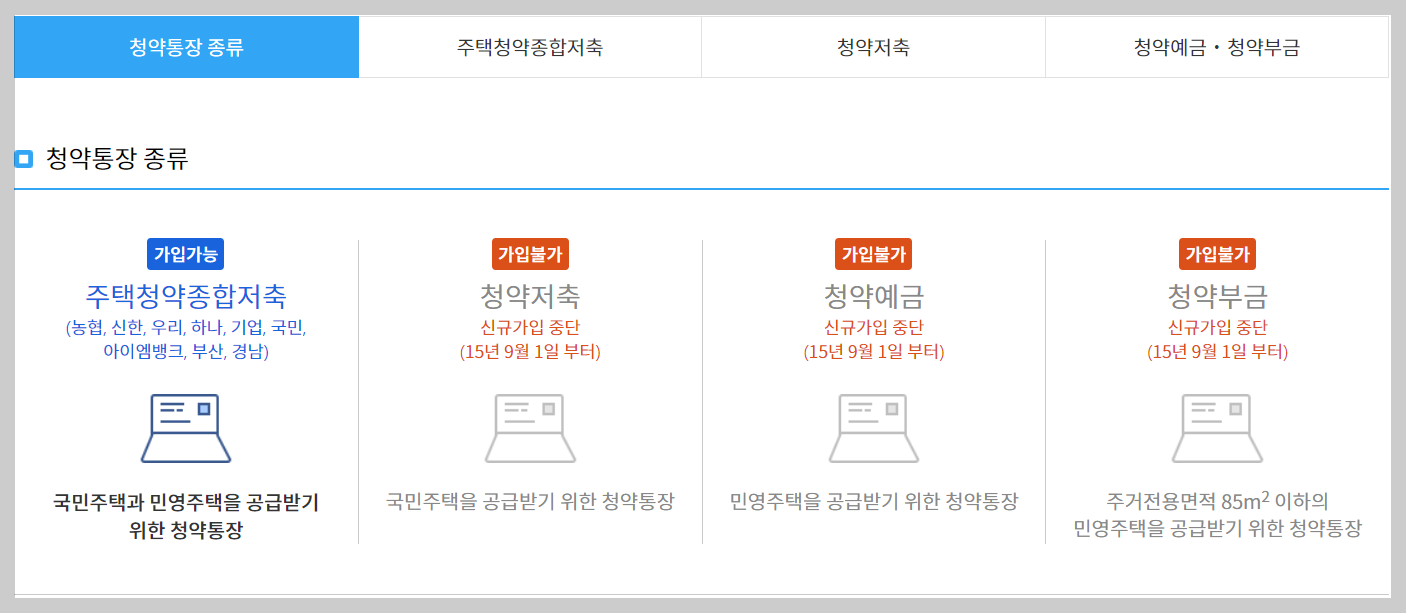Select the blue 가입가능 badge

185,254
